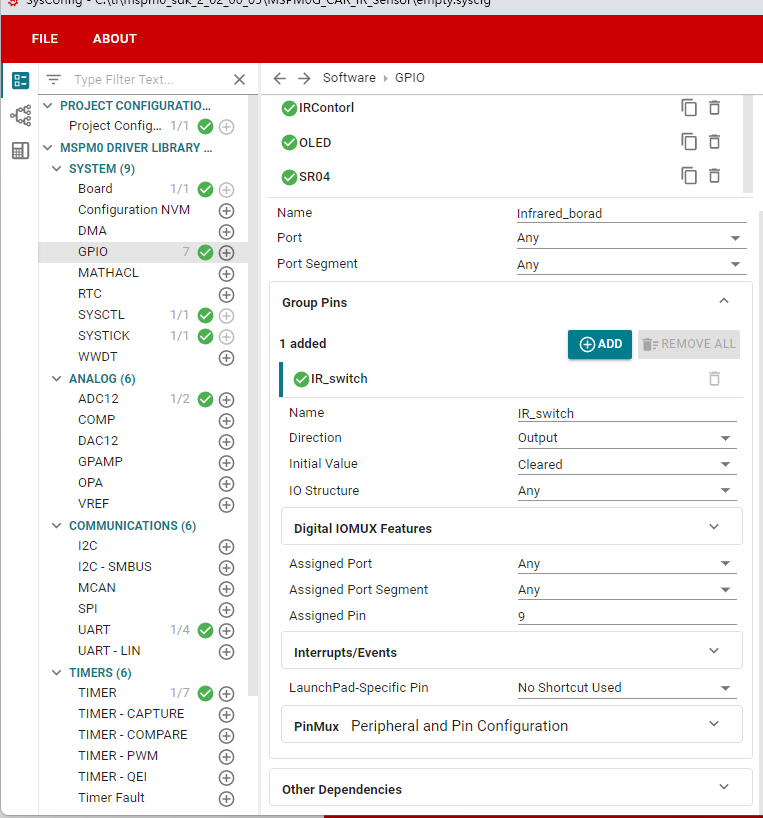Go forward with the right arrow
The height and width of the screenshot is (818, 763).
tap(304, 78)
